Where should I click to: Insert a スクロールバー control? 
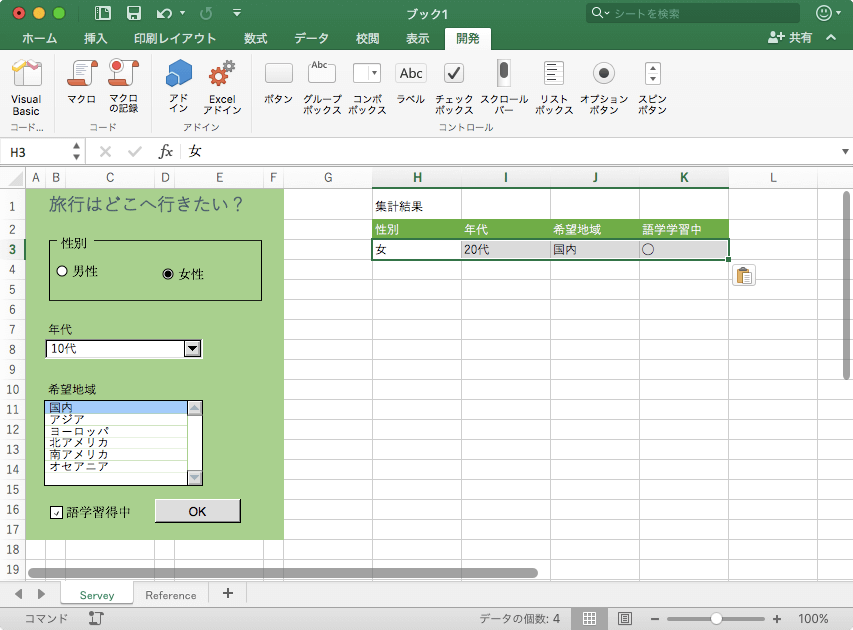point(504,87)
